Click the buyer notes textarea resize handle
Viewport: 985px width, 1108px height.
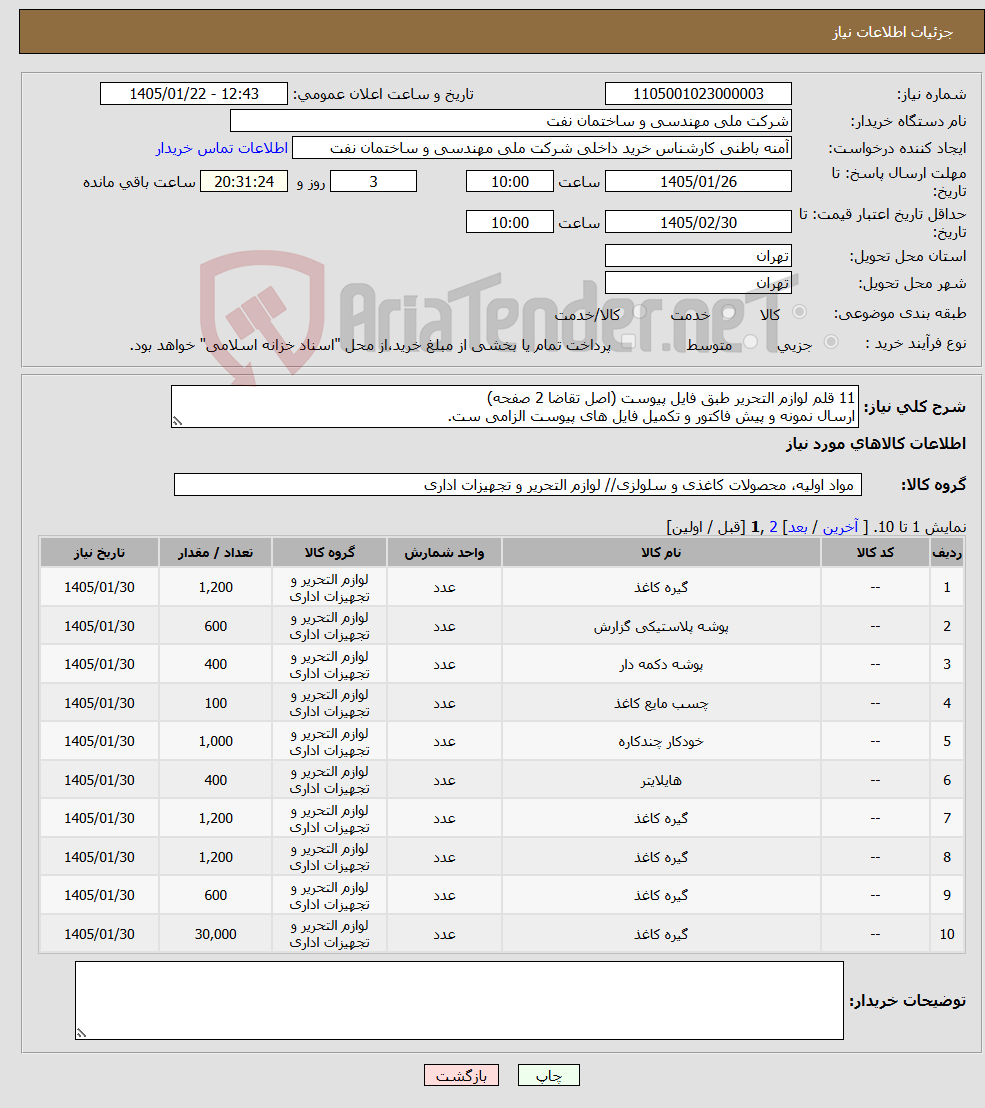[81, 1032]
